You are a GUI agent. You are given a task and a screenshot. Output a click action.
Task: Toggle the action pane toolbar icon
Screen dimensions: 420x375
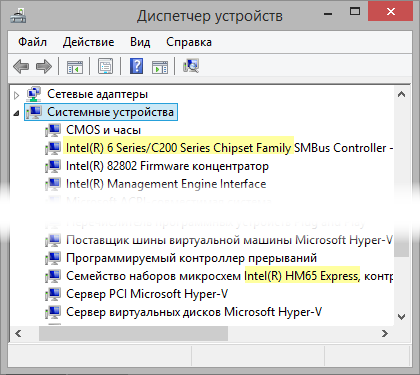(x=160, y=66)
